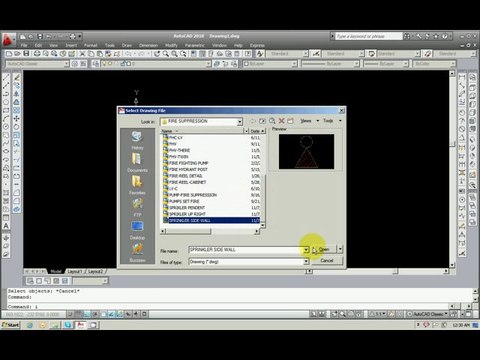Click Plot printer icon in AutoCAD standard toolbar

pyautogui.click(x=37, y=54)
